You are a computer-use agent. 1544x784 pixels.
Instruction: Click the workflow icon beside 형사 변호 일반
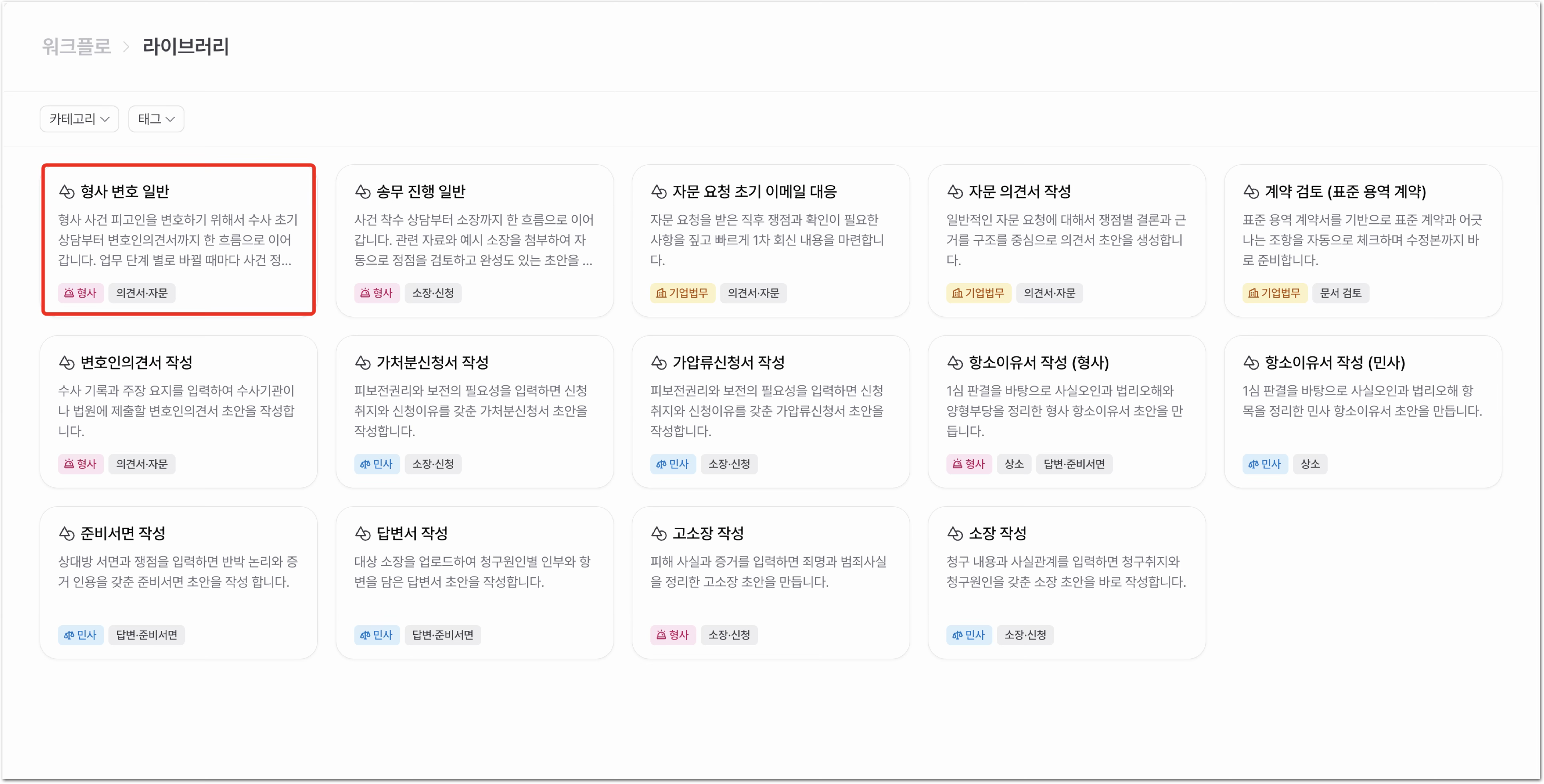(x=66, y=192)
